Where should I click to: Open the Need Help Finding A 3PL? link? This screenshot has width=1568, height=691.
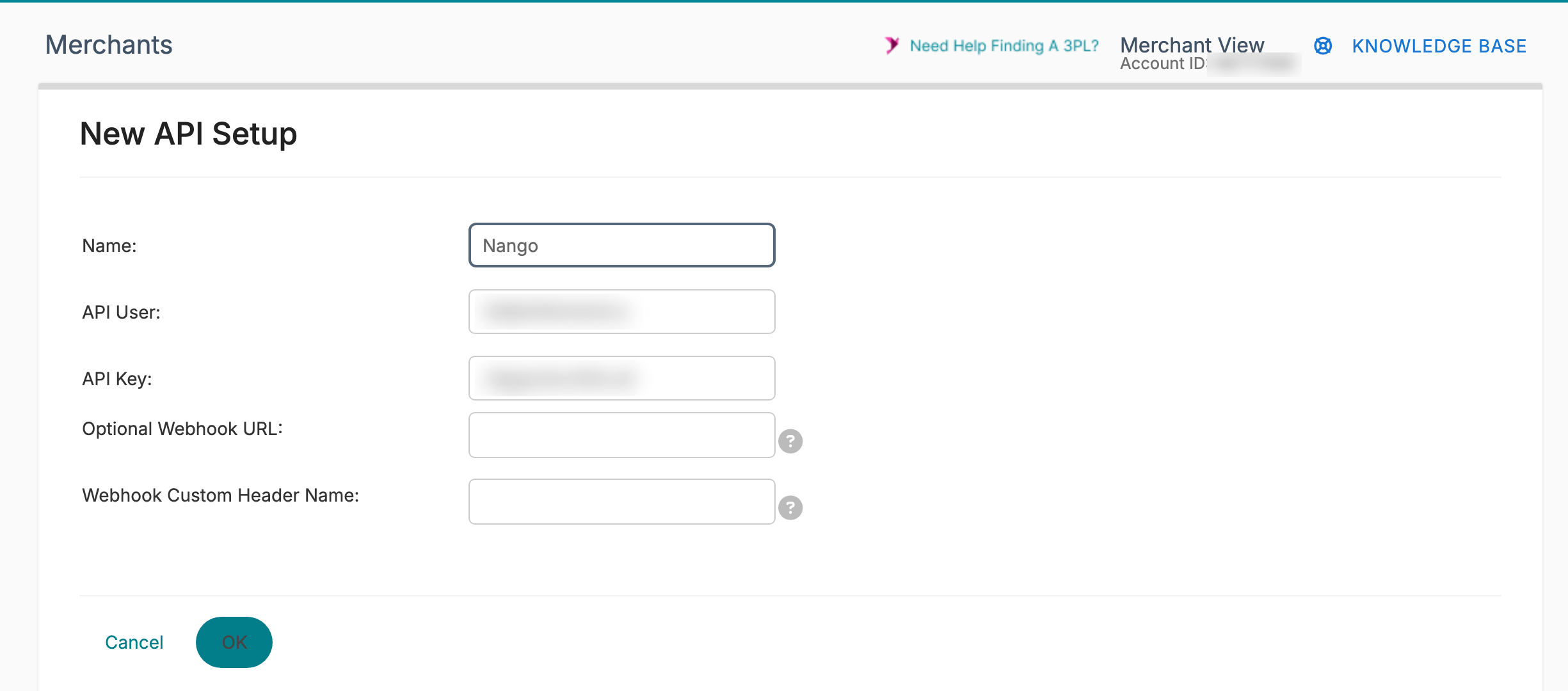1004,46
